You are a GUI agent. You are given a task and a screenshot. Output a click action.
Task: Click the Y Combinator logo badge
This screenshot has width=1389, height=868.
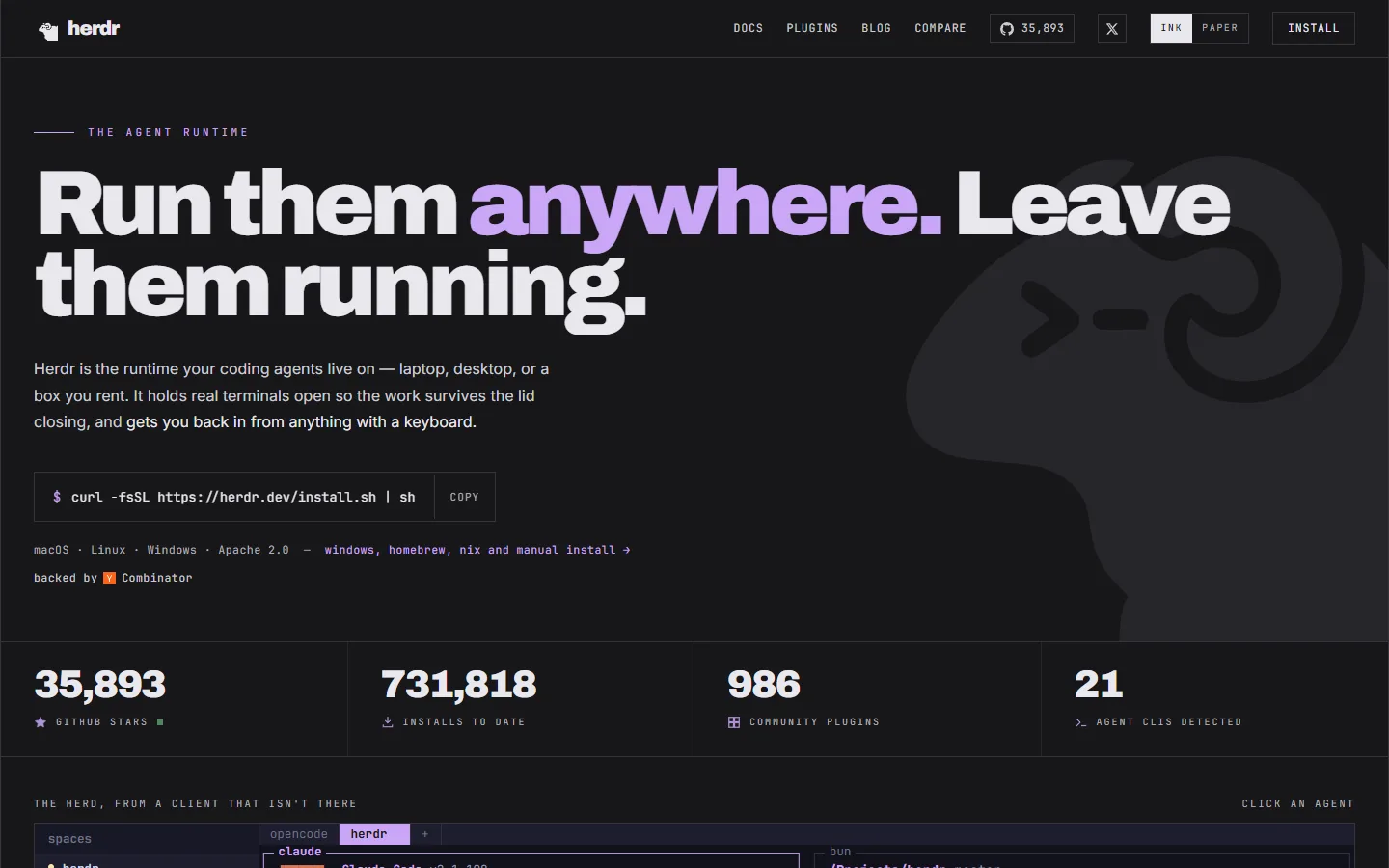pos(110,579)
